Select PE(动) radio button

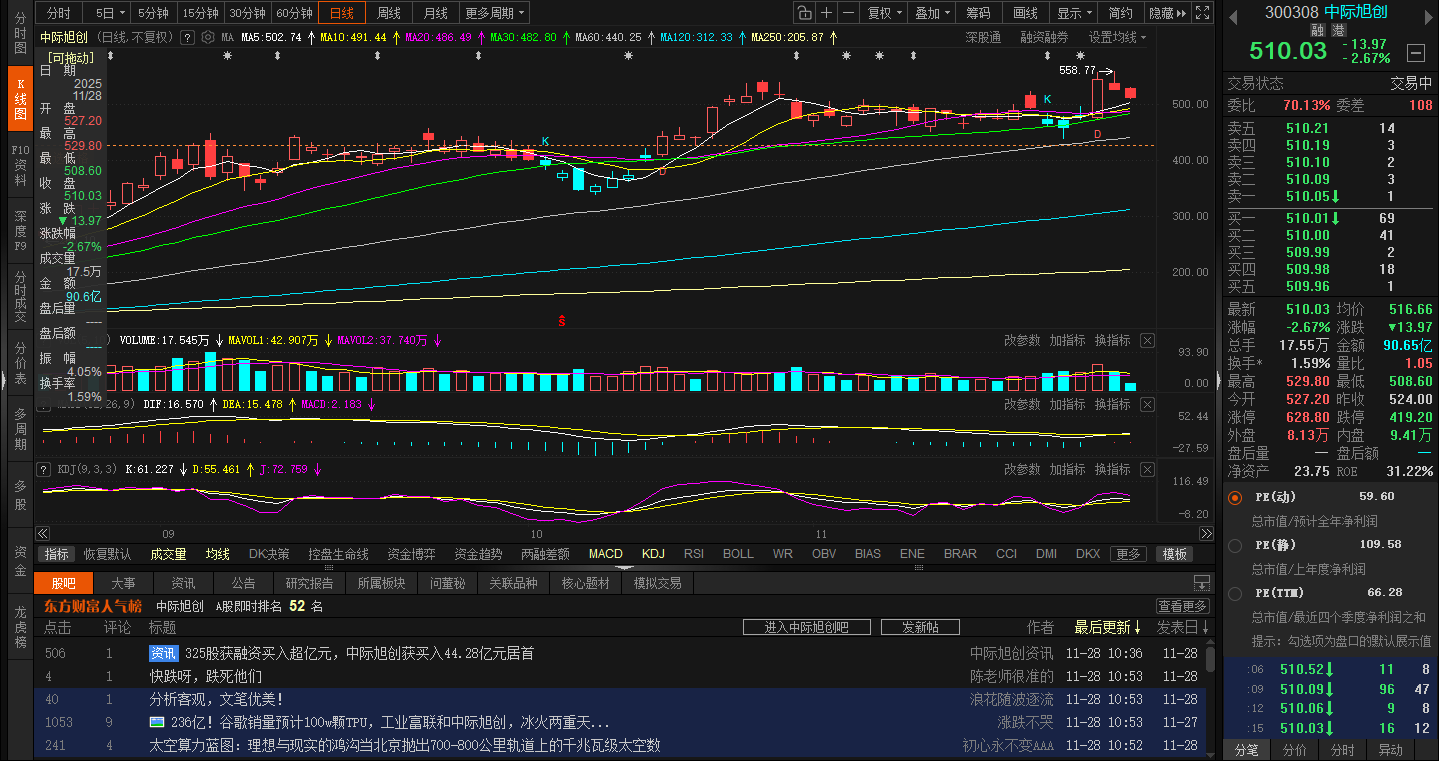pos(1234,497)
